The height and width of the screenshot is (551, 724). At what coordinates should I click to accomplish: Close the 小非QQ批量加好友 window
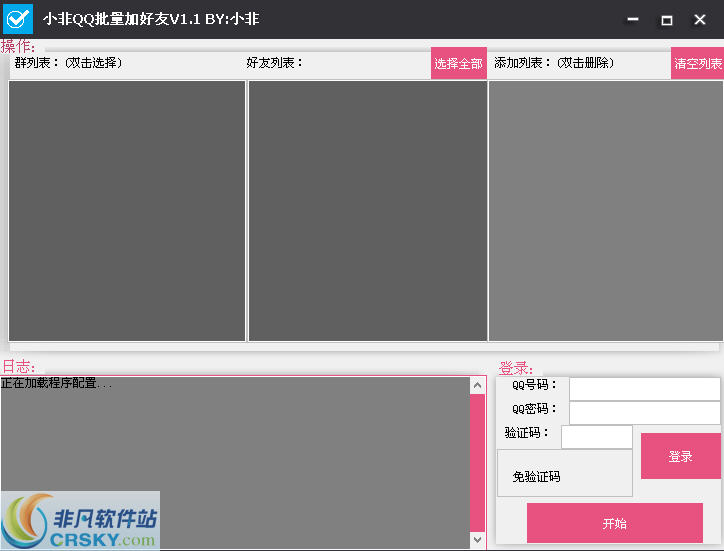(700, 19)
